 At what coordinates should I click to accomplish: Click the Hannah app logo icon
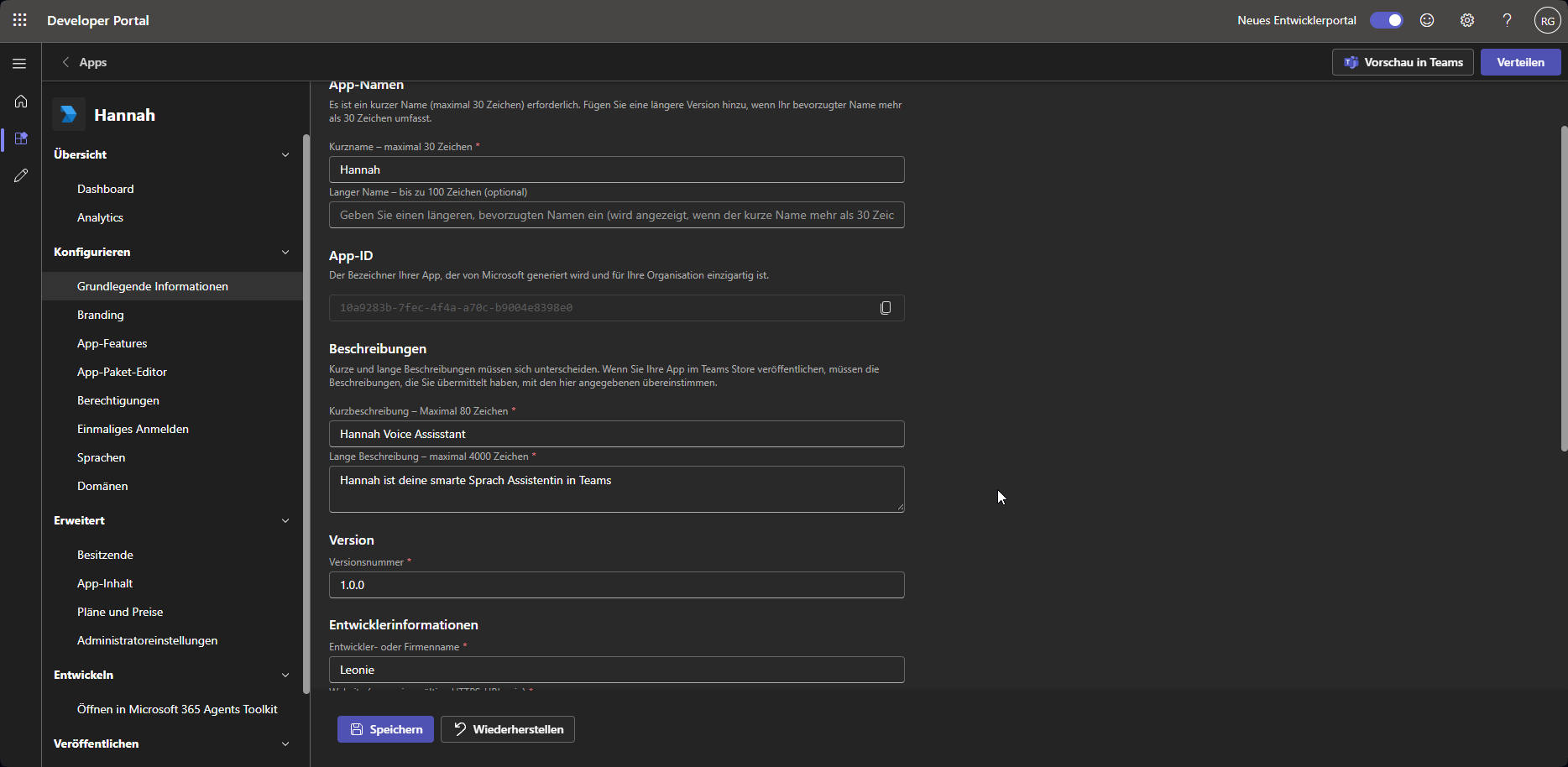[x=69, y=115]
